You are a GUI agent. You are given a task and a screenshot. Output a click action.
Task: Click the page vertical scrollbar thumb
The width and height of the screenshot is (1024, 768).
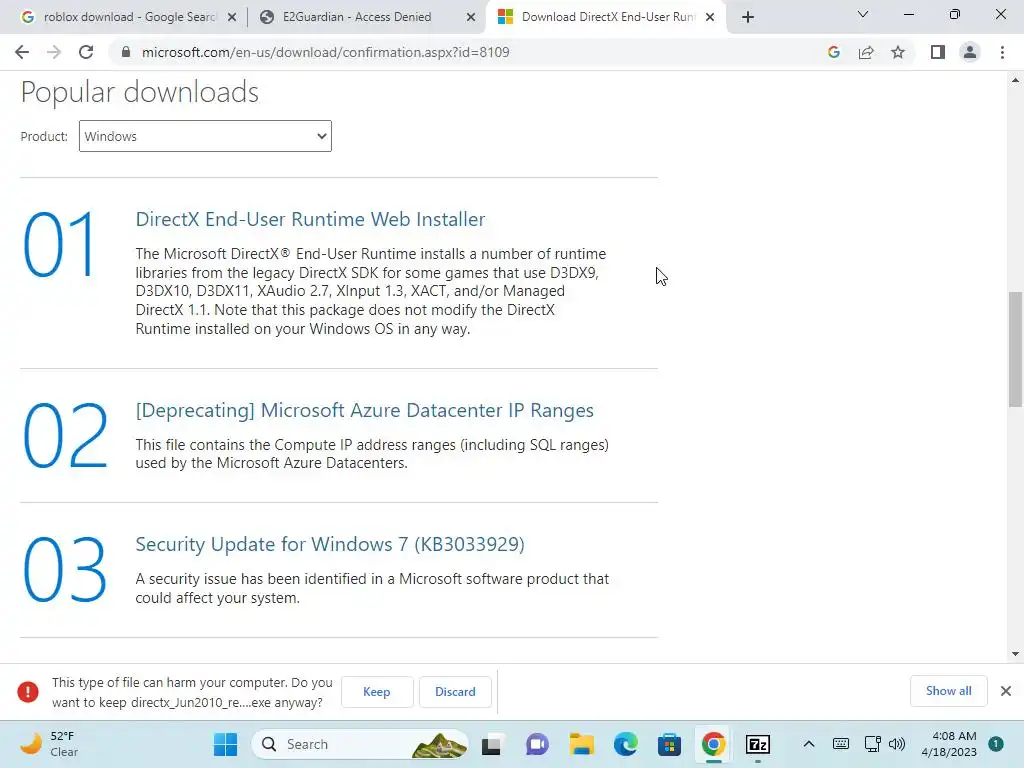pos(1016,349)
